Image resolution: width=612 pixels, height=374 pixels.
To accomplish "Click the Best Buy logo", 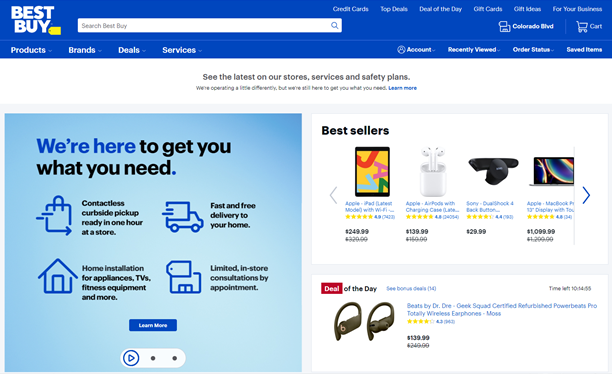I will (36, 20).
